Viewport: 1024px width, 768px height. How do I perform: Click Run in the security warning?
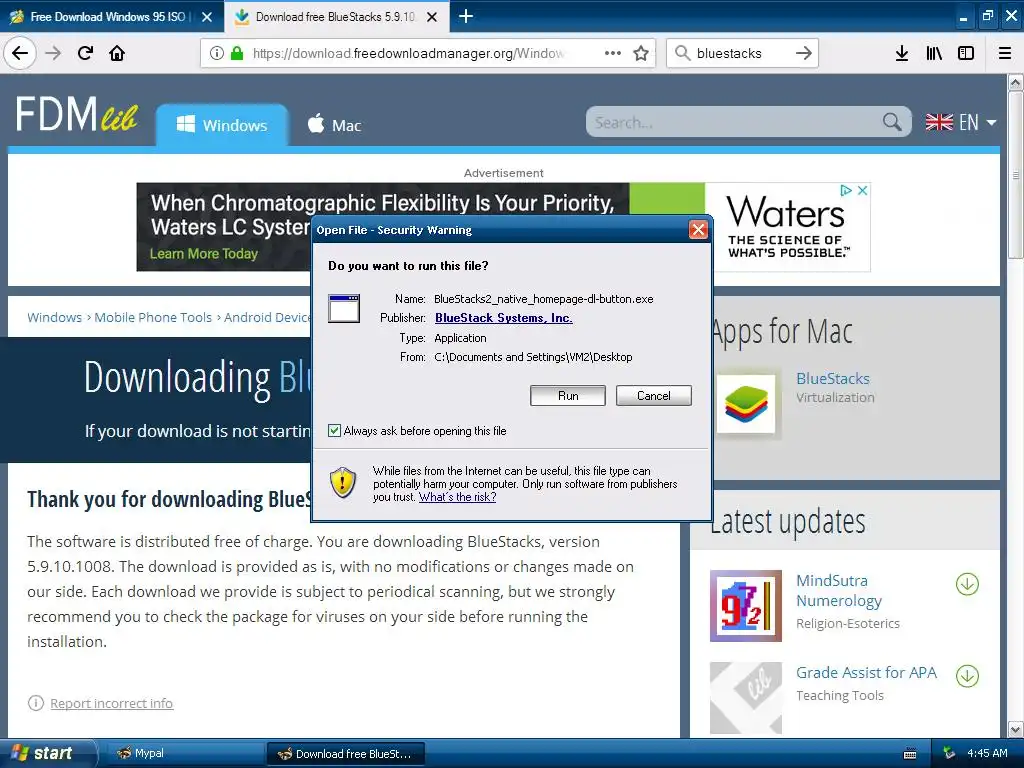(568, 395)
